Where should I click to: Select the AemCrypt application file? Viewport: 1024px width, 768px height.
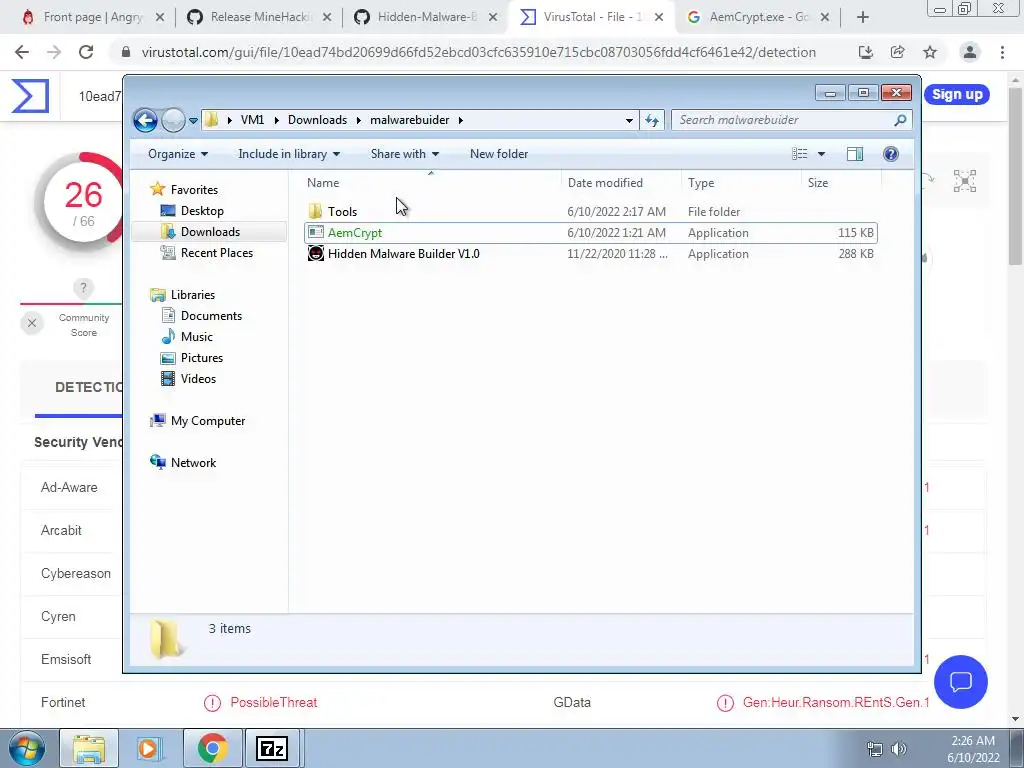[590, 232]
